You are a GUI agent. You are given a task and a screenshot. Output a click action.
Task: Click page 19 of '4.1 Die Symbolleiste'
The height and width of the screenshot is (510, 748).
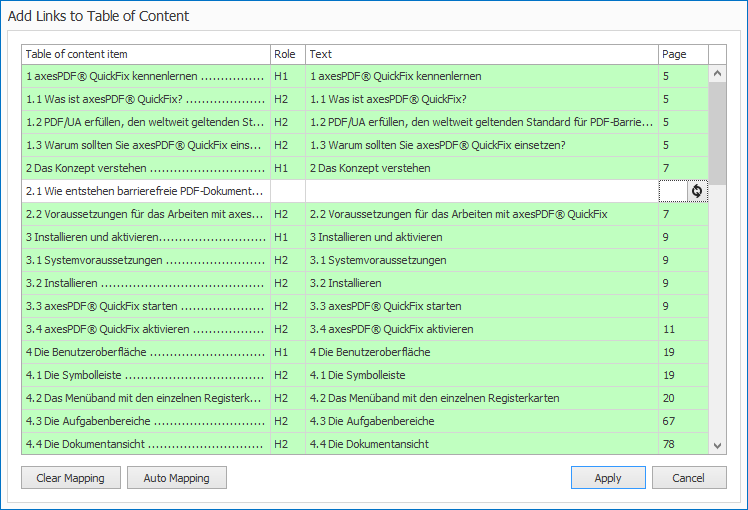[x=684, y=375]
